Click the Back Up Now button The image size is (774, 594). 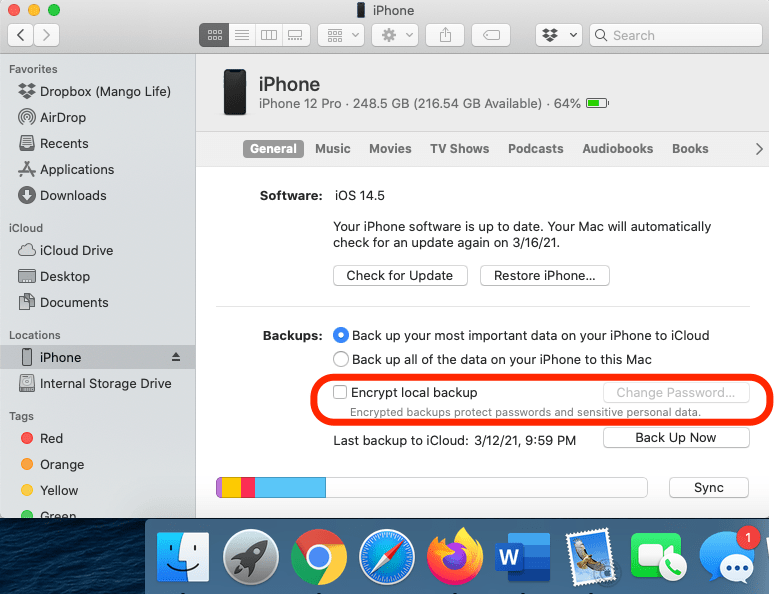pyautogui.click(x=676, y=438)
